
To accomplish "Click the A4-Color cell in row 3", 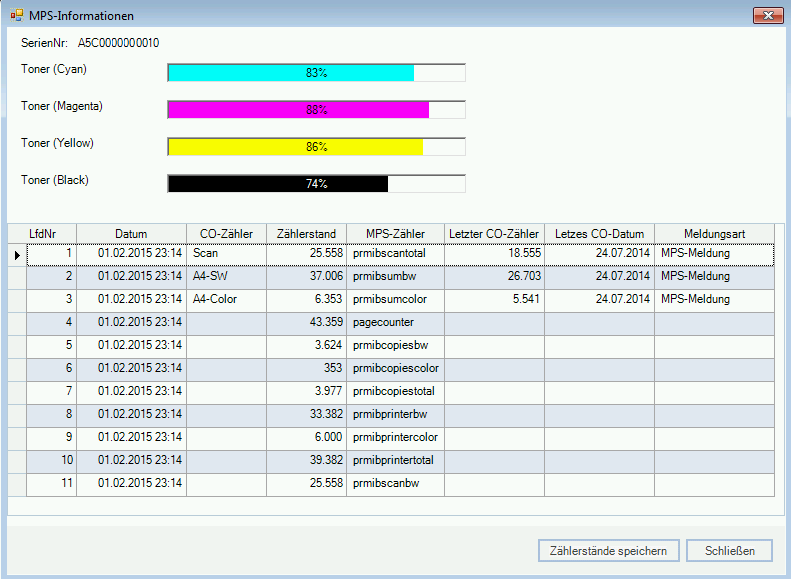I will pyautogui.click(x=226, y=300).
